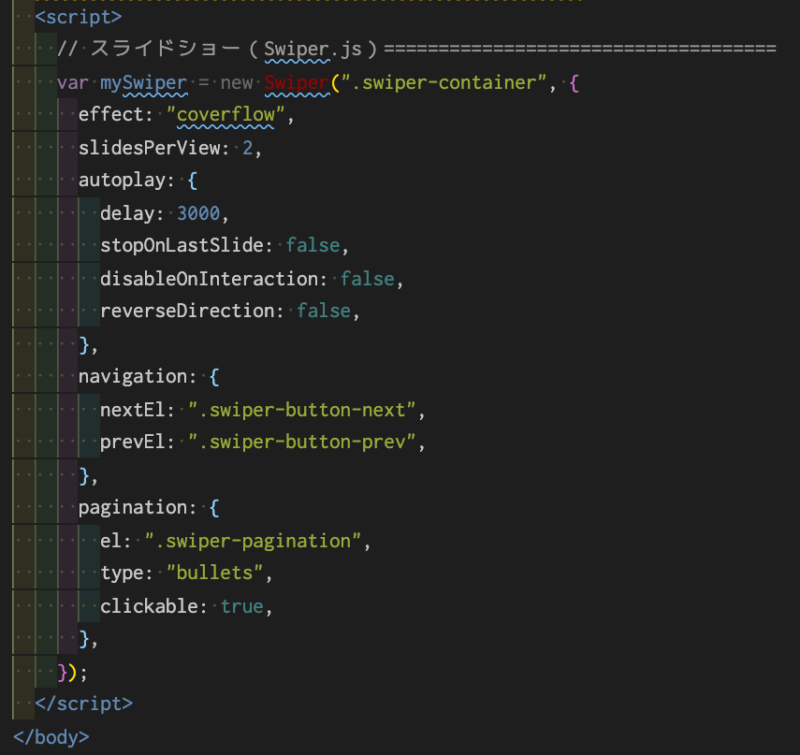Click the ".swiper-container" selector string
The width and height of the screenshot is (800, 755).
(x=444, y=83)
